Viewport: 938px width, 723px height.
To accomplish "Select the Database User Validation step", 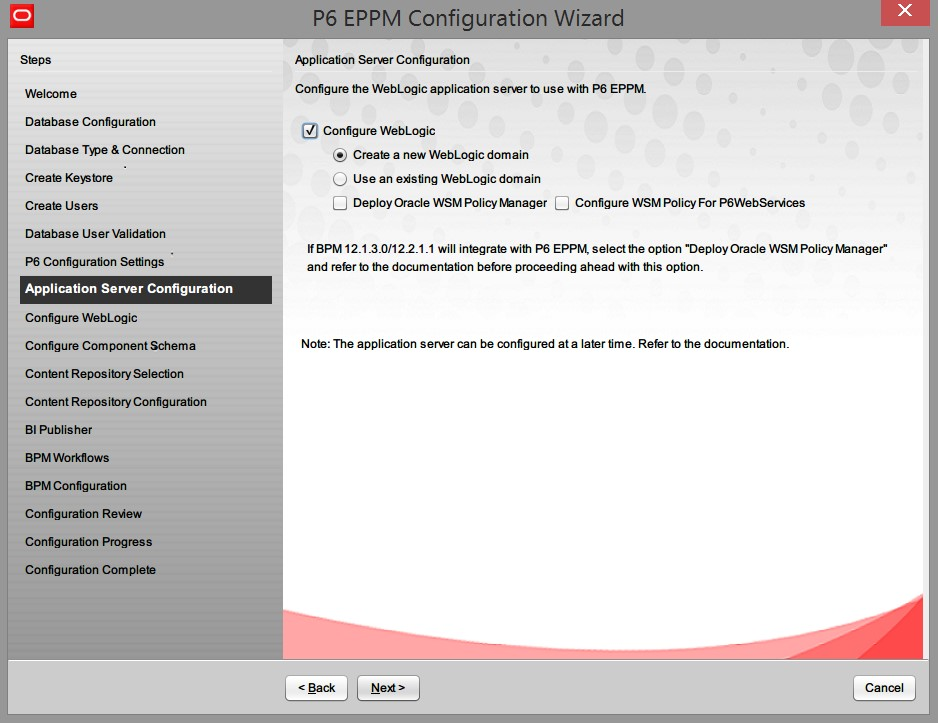I will coord(95,234).
